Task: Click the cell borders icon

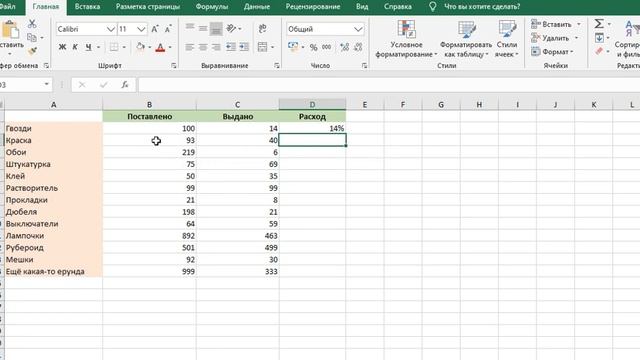Action: click(x=114, y=47)
